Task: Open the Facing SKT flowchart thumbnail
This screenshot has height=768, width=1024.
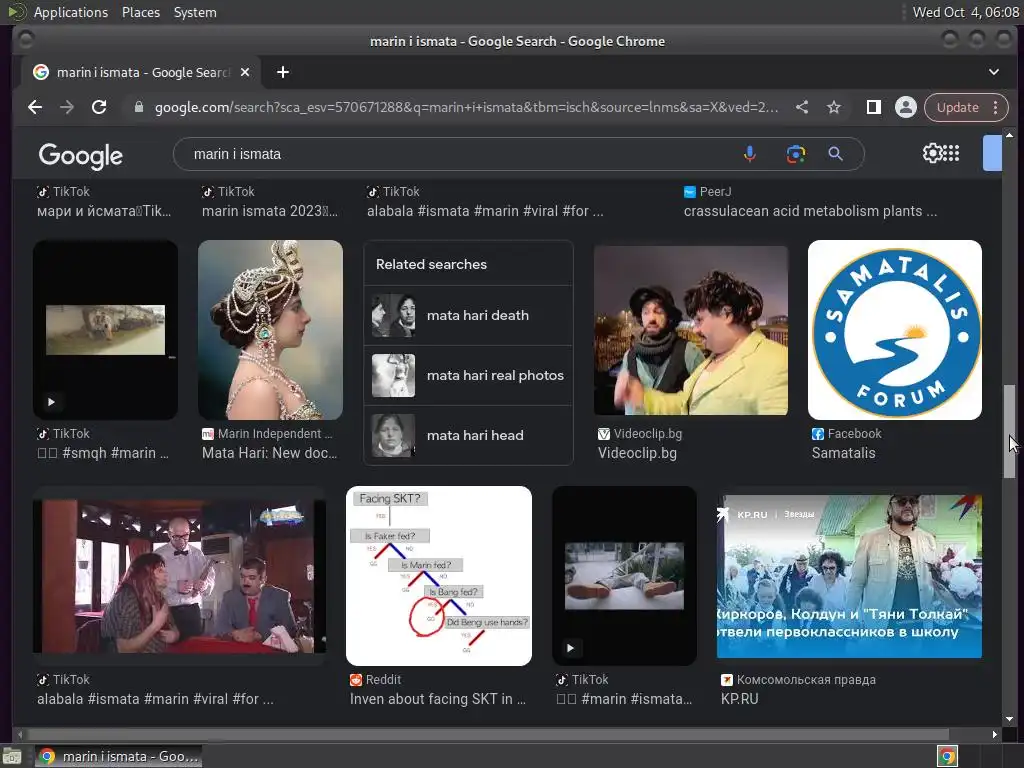Action: point(439,575)
